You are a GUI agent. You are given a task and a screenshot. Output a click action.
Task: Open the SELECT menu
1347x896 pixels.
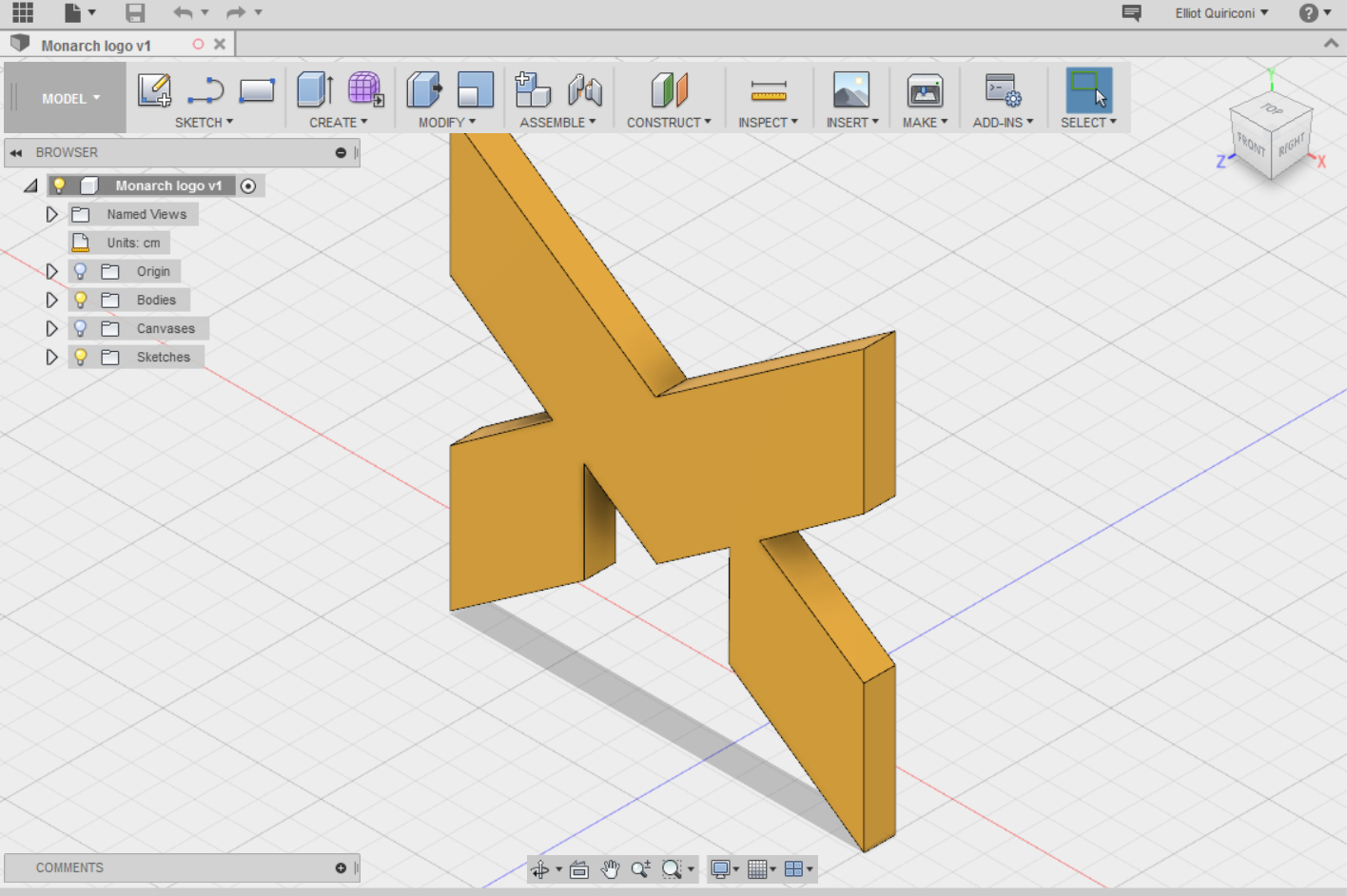[x=1088, y=122]
